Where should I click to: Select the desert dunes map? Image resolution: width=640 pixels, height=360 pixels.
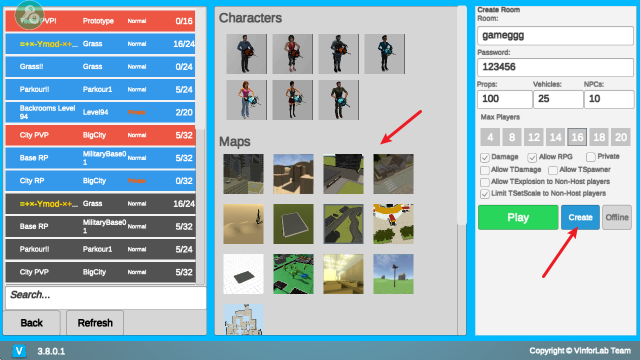(243, 224)
